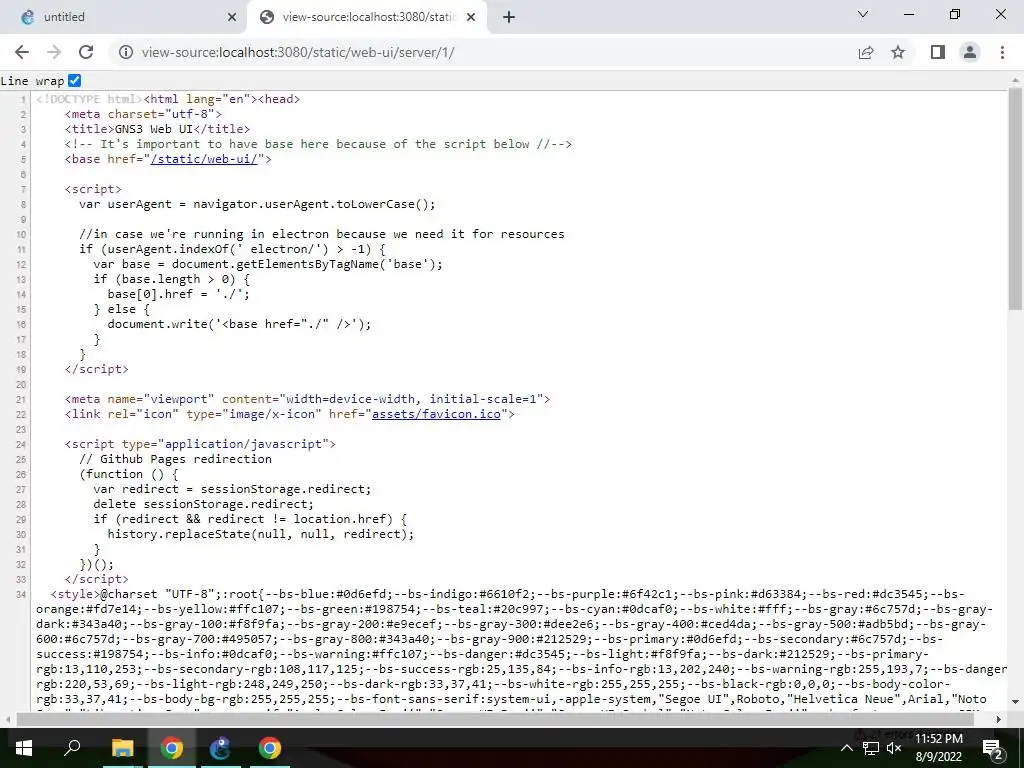Click the <title>GNS3 Web UI</title> line
Viewport: 1024px width, 768px height.
[157, 129]
